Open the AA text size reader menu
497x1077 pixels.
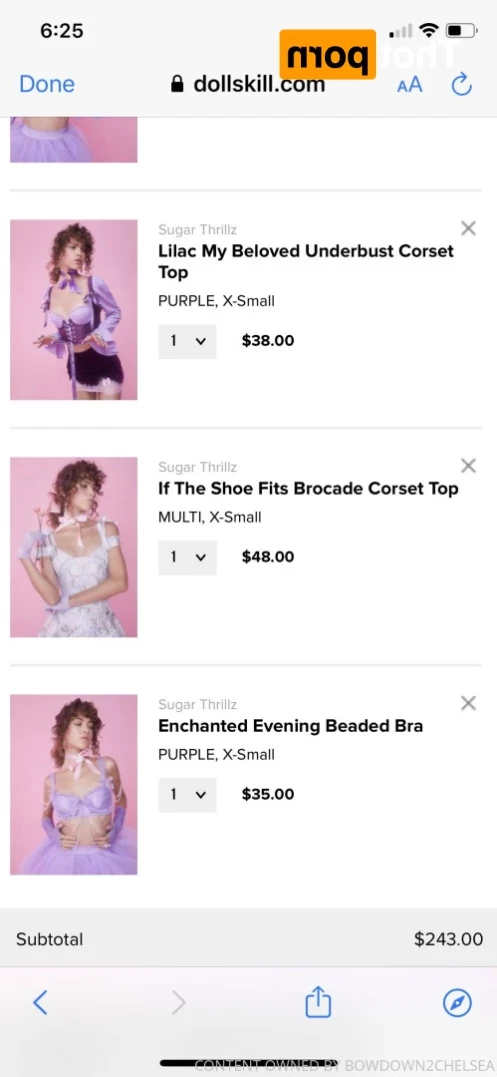(410, 85)
